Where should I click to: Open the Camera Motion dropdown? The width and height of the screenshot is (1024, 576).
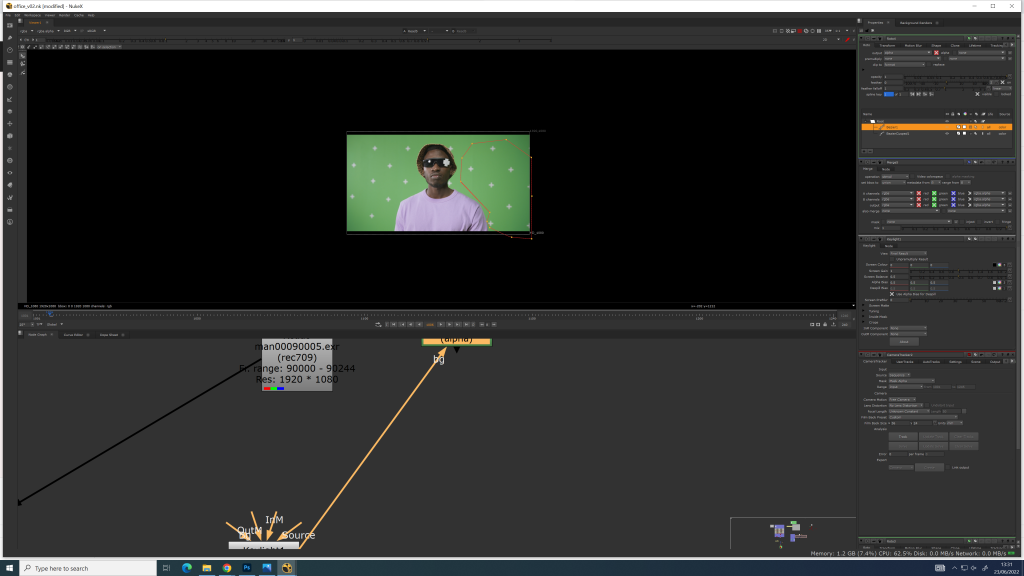click(x=902, y=400)
